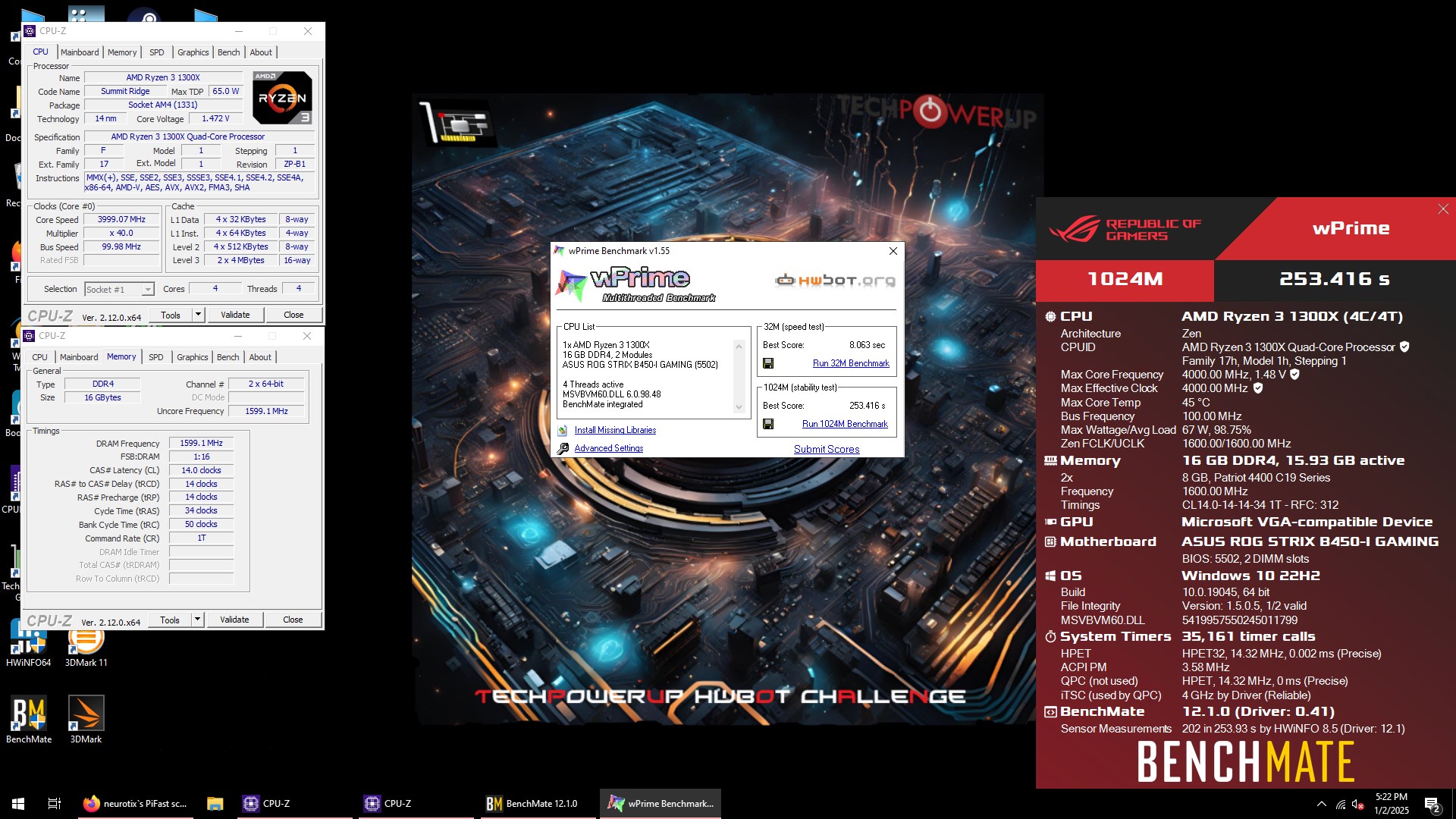Click the 1024M tile in the BenchMate overlay
The height and width of the screenshot is (819, 1456).
tap(1125, 279)
